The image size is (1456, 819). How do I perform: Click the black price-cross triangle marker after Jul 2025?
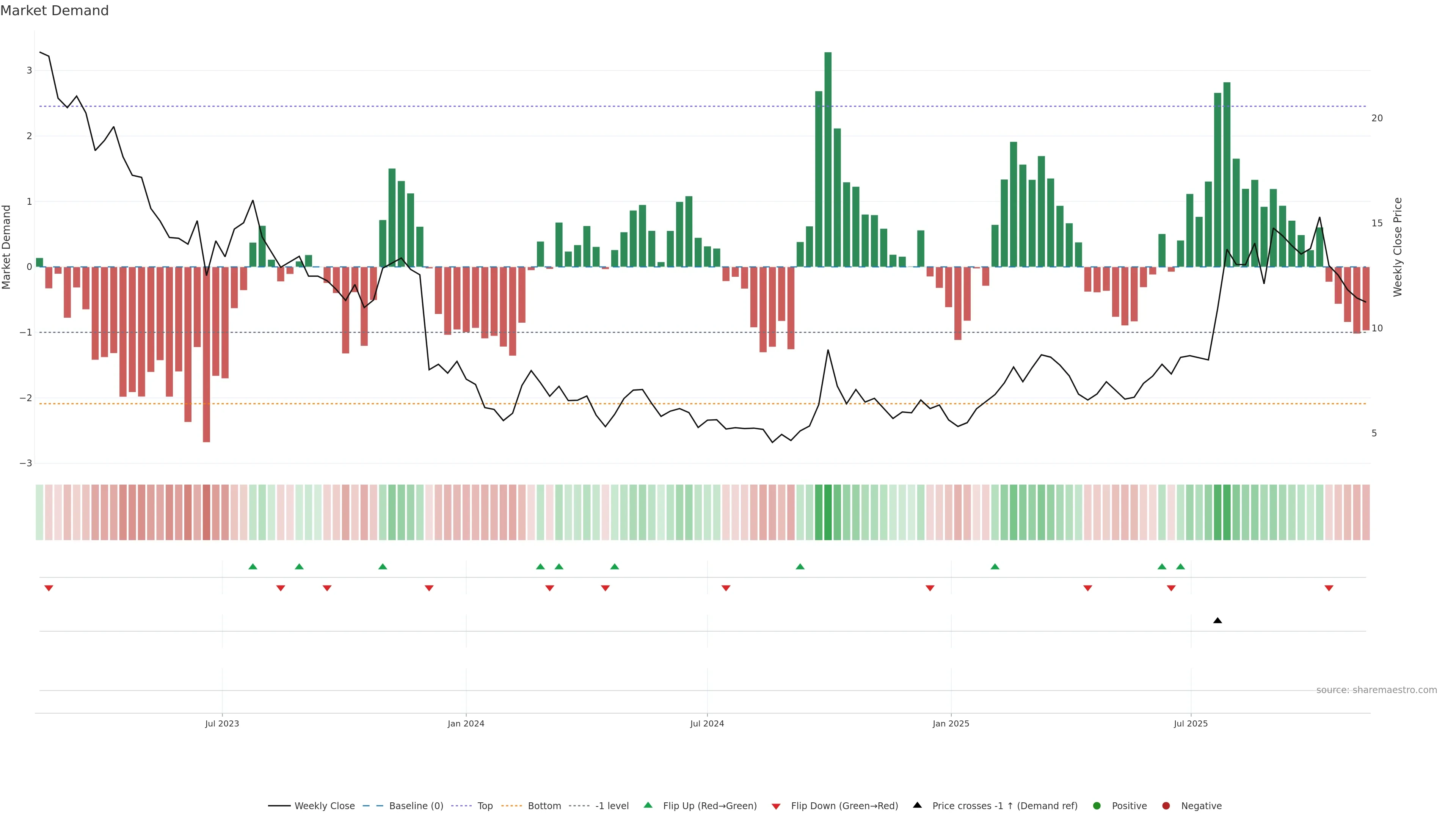pyautogui.click(x=1218, y=621)
